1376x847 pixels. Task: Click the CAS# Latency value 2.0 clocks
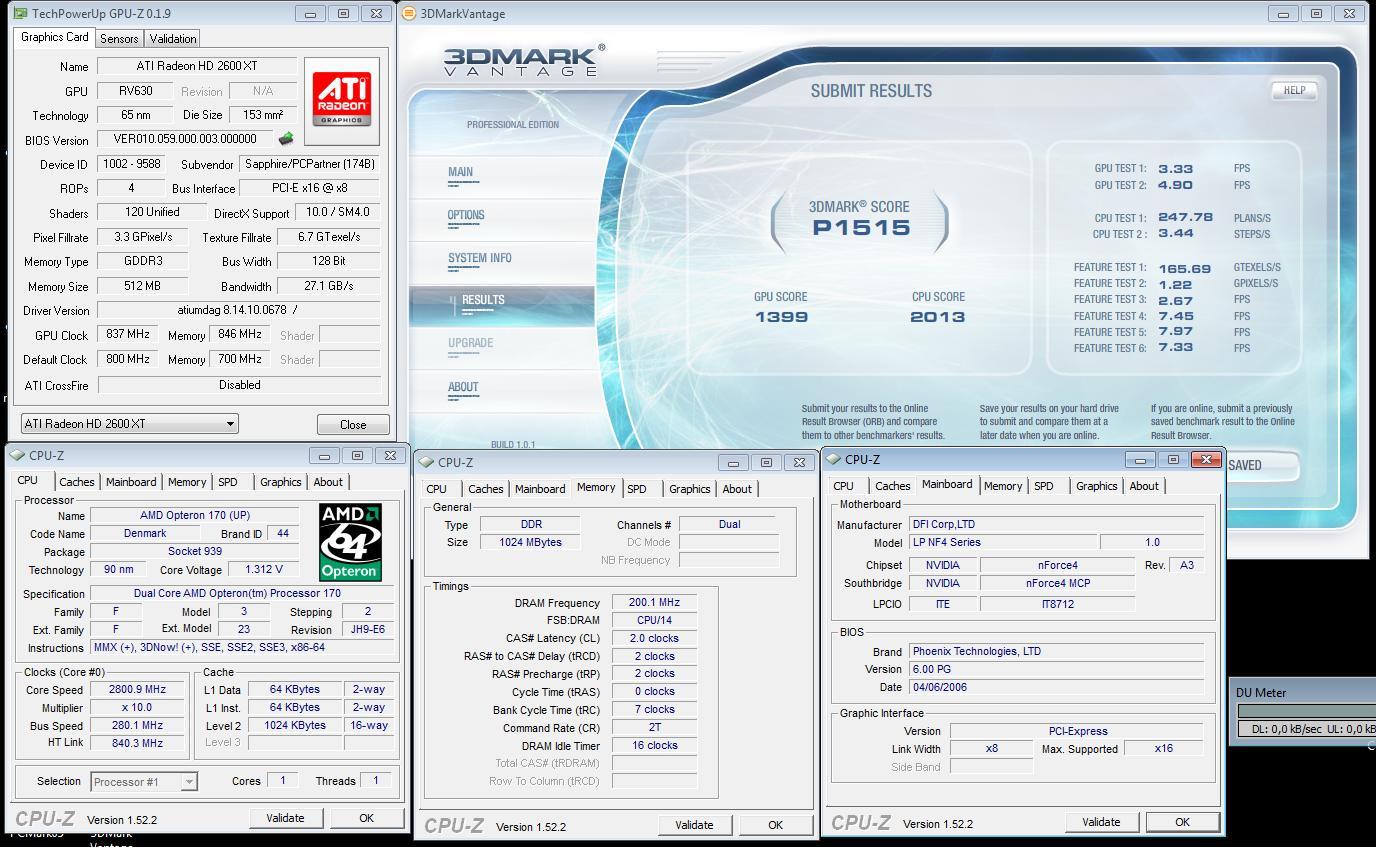[x=654, y=638]
